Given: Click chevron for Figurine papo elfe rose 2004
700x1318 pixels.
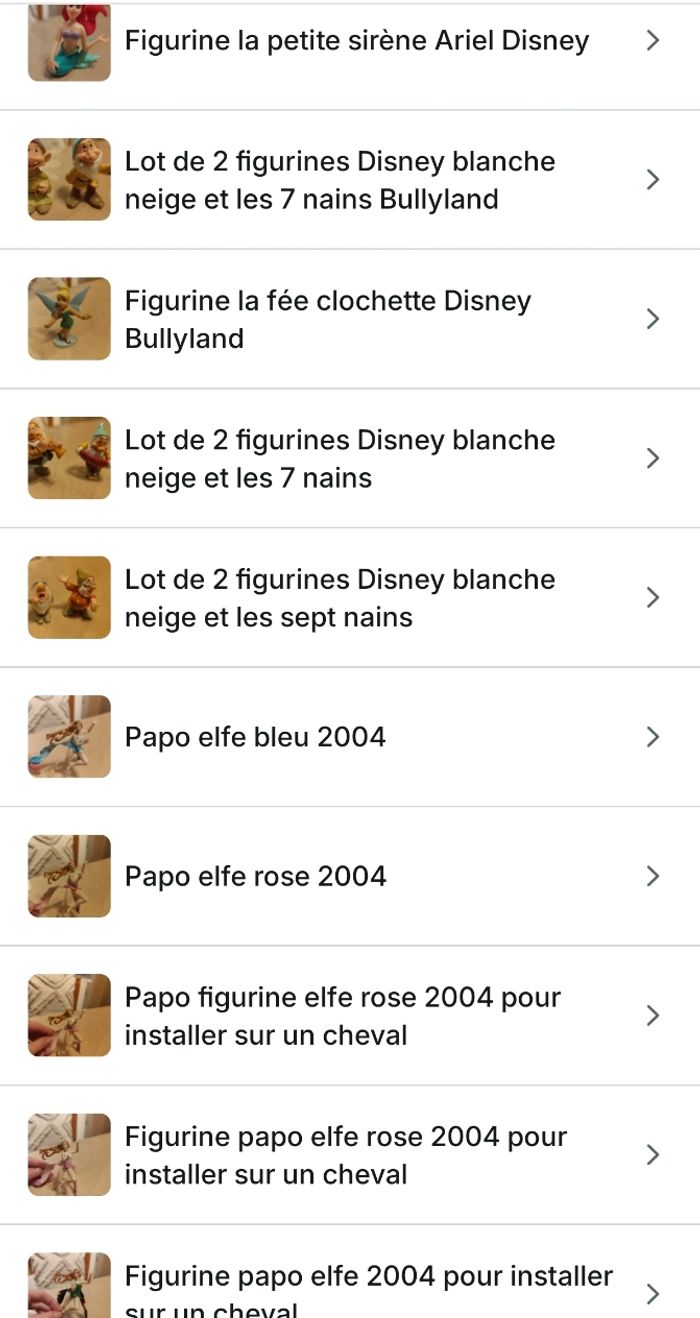Looking at the screenshot, I should point(653,1154).
